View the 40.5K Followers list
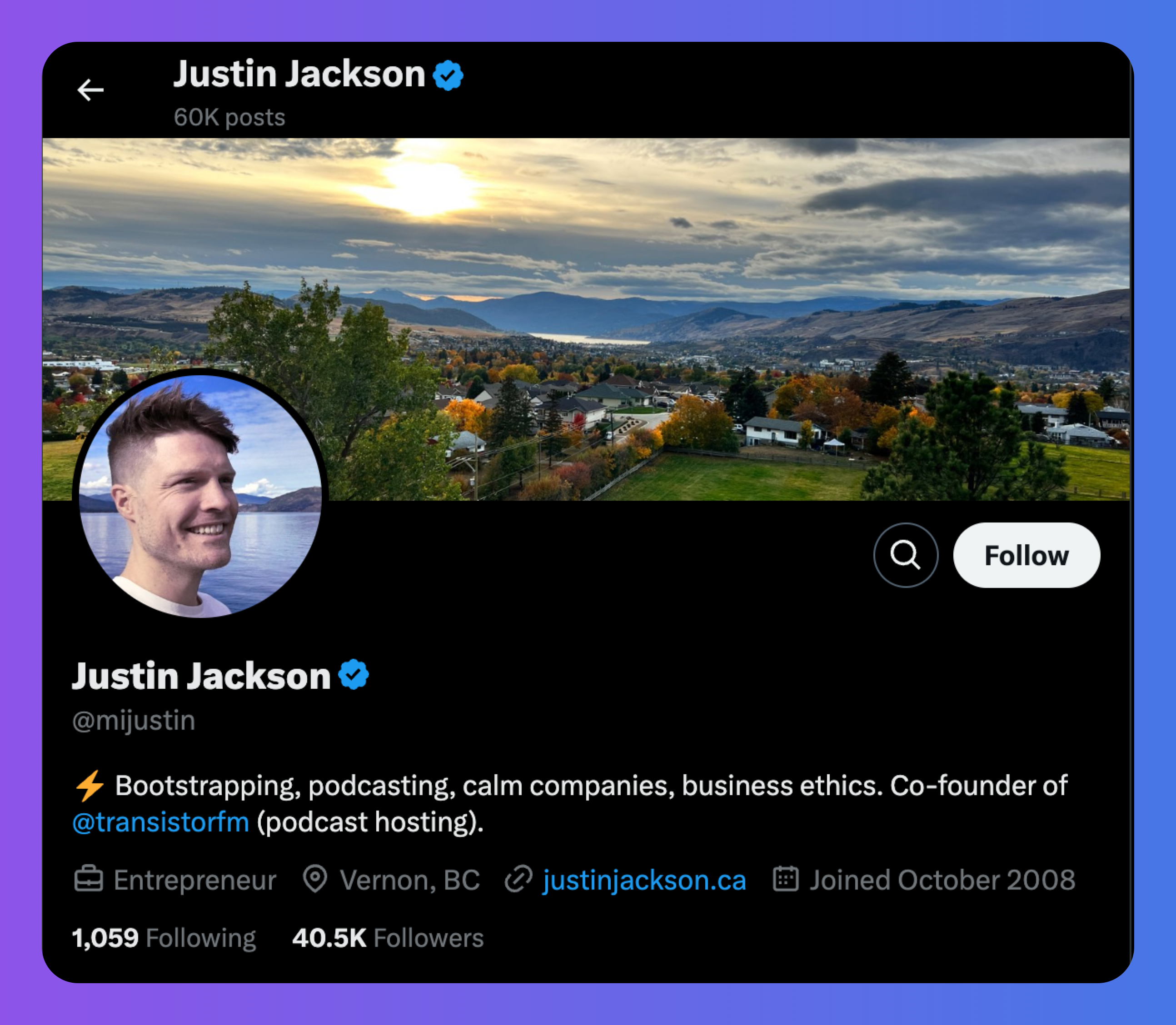The image size is (1176, 1025). click(388, 938)
